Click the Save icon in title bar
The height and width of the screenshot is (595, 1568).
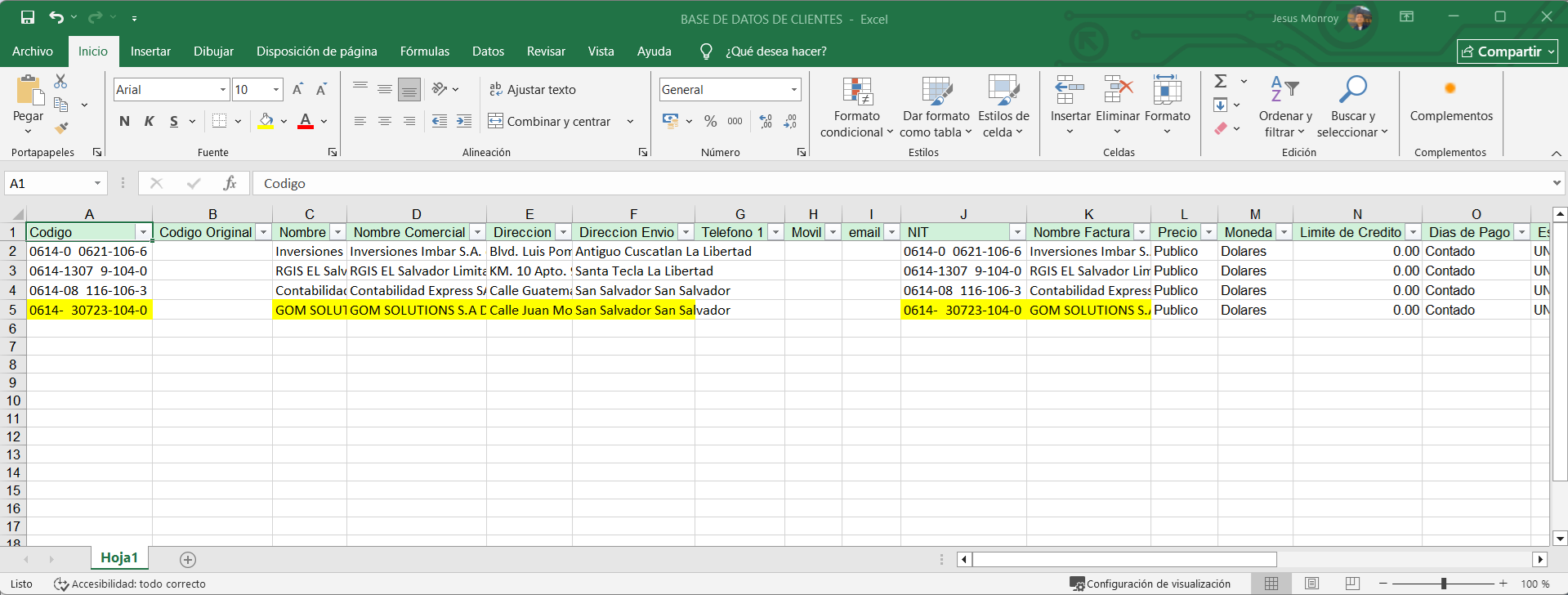pyautogui.click(x=28, y=17)
